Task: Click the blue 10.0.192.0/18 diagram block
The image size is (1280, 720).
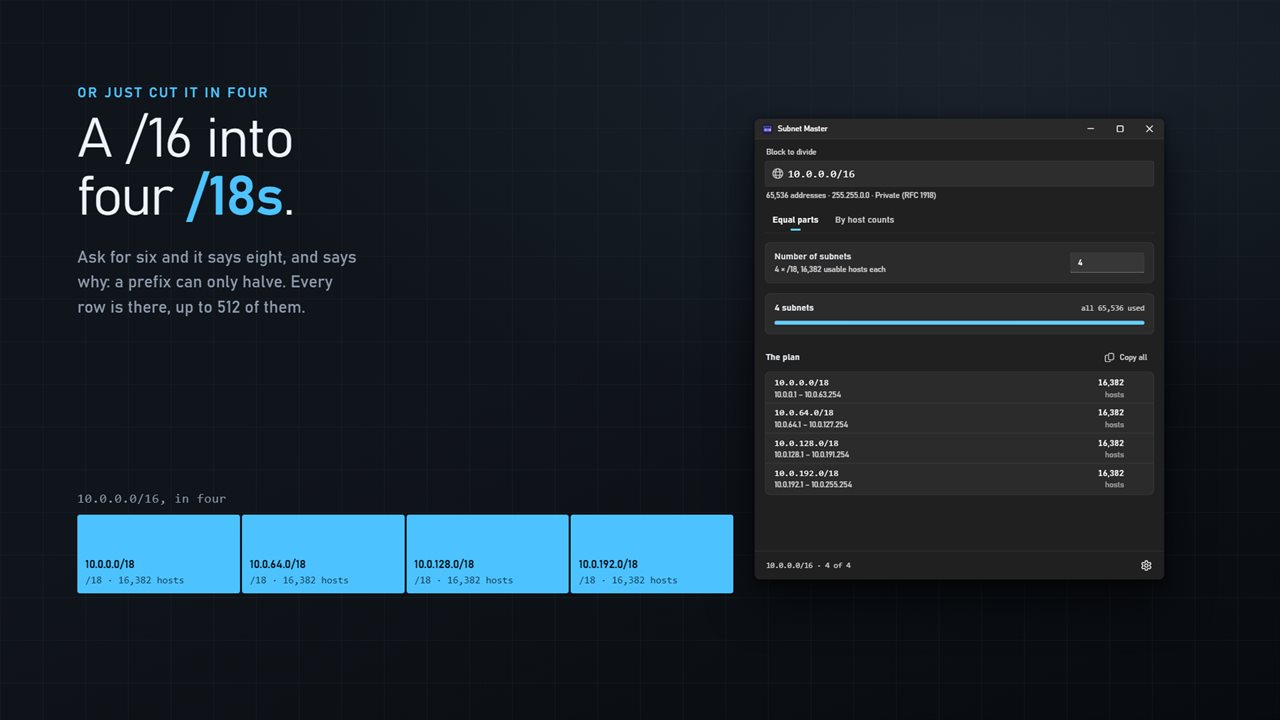Action: coord(651,554)
